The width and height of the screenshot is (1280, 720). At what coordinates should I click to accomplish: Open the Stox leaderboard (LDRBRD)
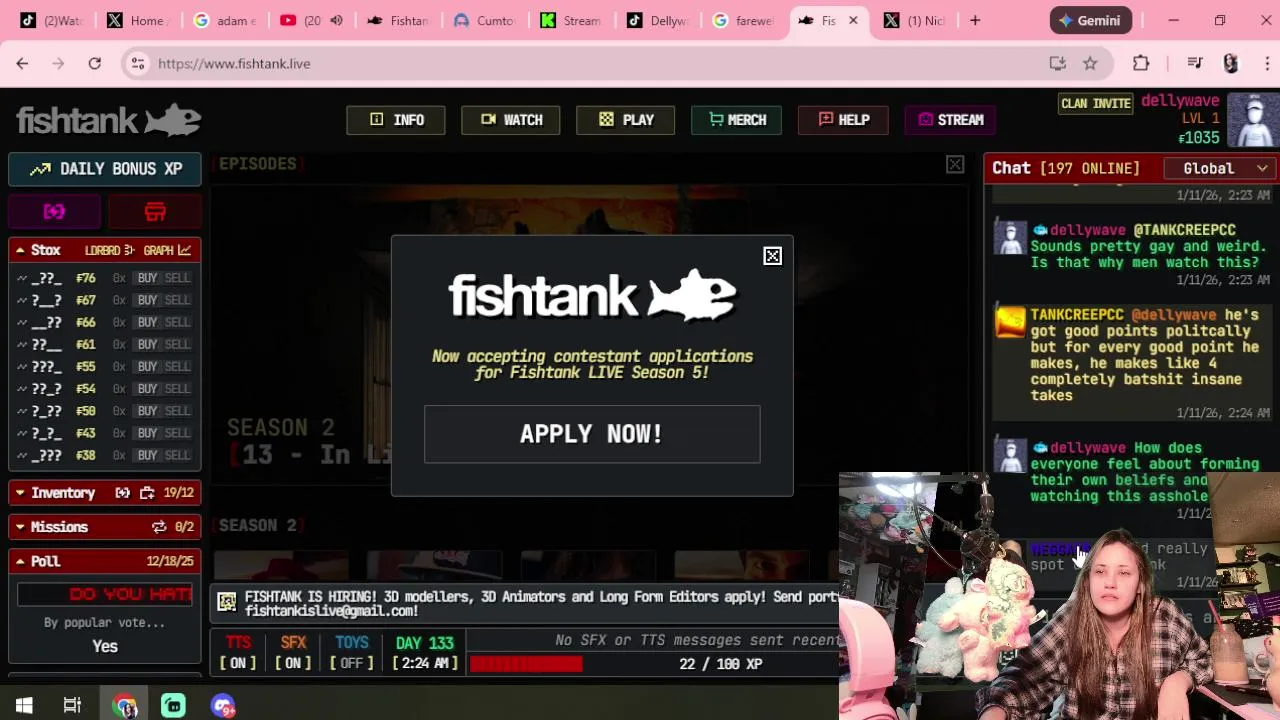(x=109, y=250)
